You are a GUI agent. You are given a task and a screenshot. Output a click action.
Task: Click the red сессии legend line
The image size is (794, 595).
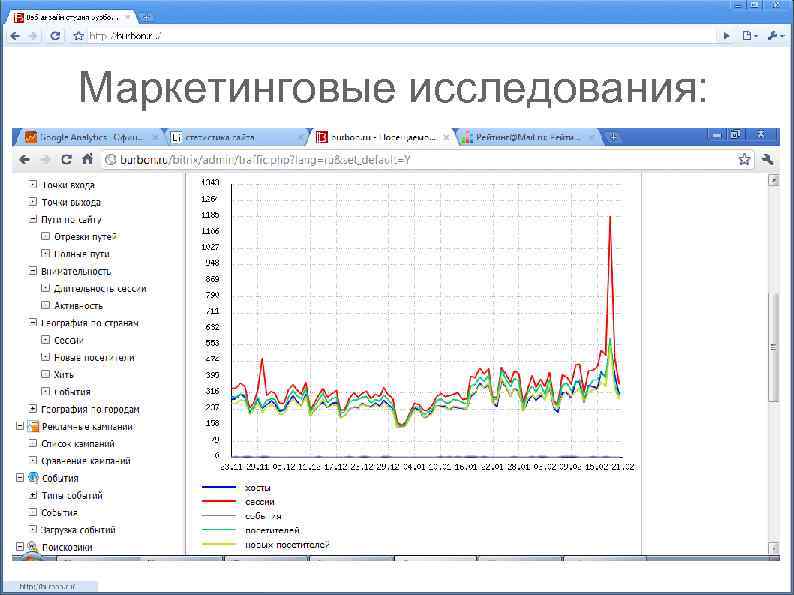pyautogui.click(x=219, y=501)
